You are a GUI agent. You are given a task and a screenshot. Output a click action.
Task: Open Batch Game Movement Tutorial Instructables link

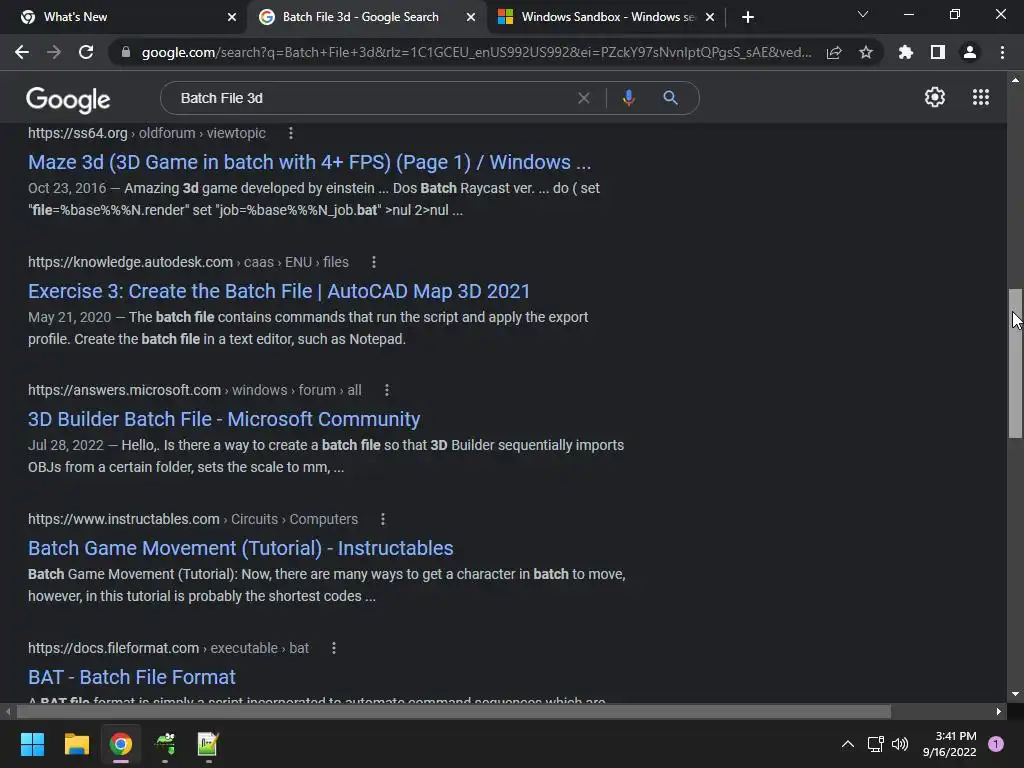point(240,548)
